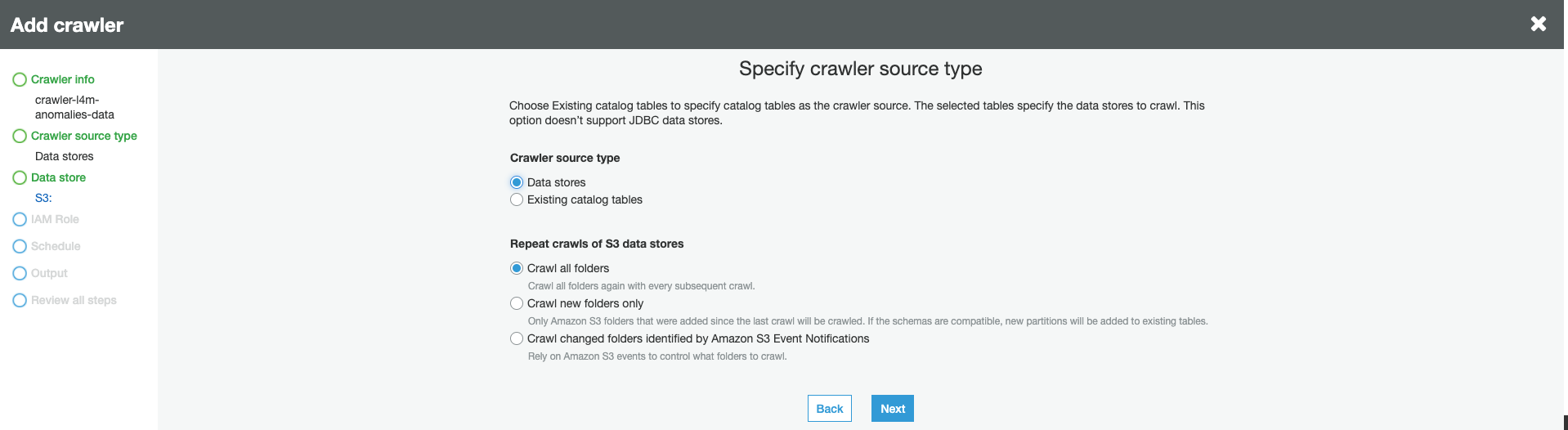Click the Data store step circle icon
This screenshot has width=1568, height=430.
click(20, 177)
